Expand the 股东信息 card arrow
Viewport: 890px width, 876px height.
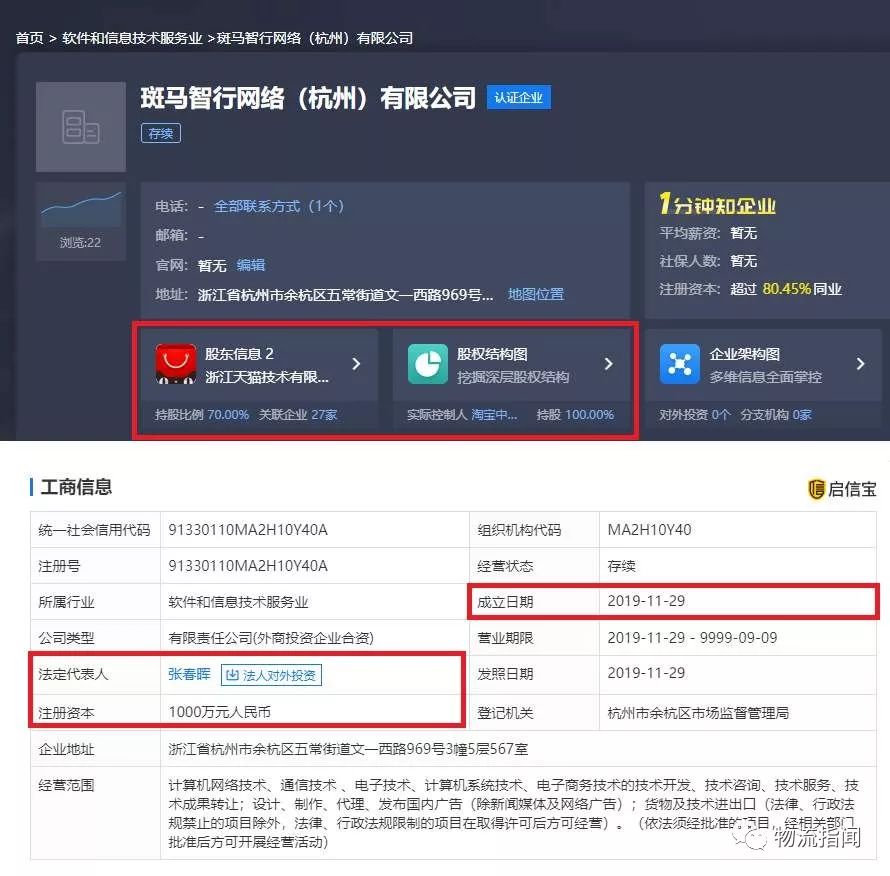356,364
